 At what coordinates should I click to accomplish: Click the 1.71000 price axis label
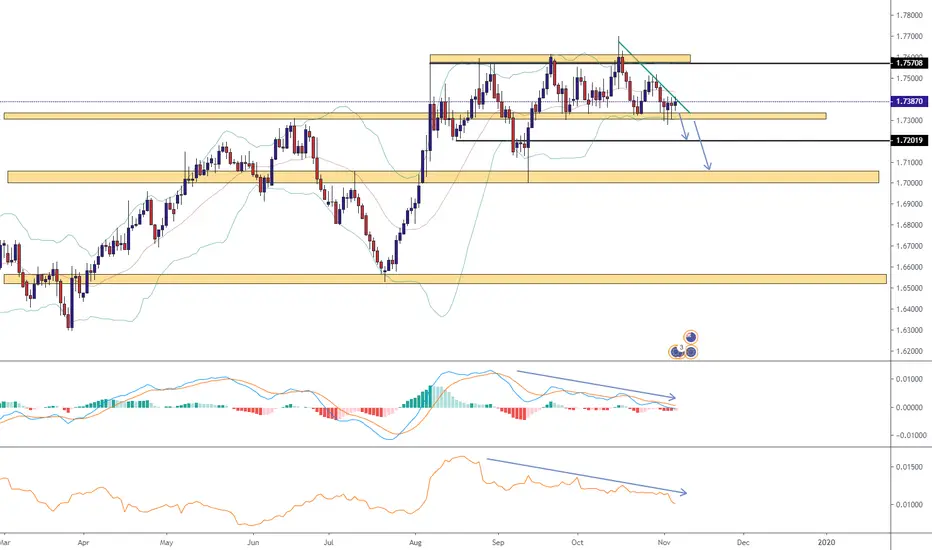pyautogui.click(x=910, y=162)
